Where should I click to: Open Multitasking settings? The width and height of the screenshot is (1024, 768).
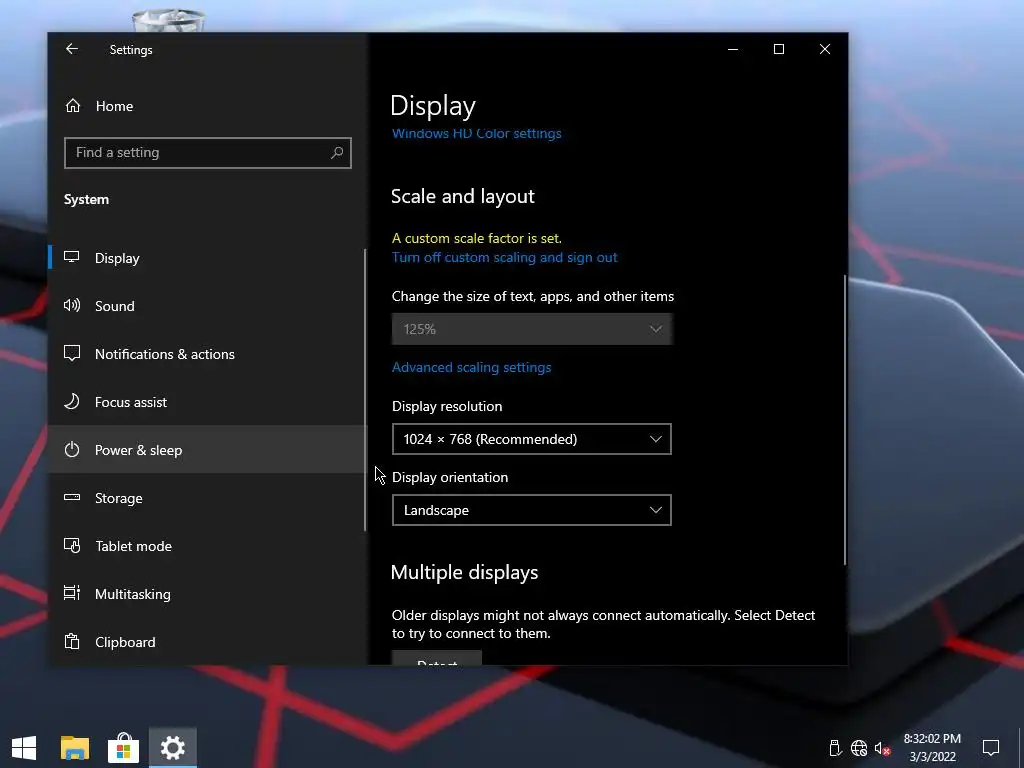[208, 594]
